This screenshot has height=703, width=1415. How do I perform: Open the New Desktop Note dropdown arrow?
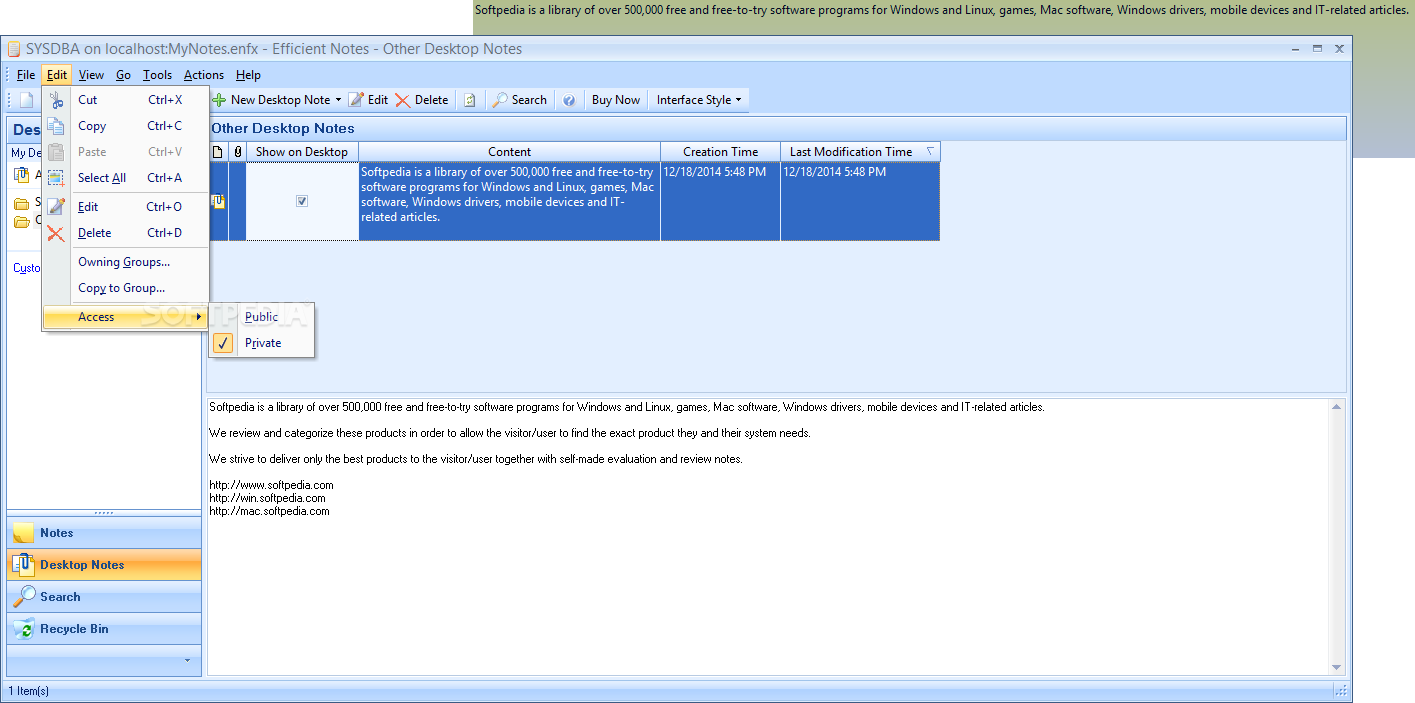(338, 100)
